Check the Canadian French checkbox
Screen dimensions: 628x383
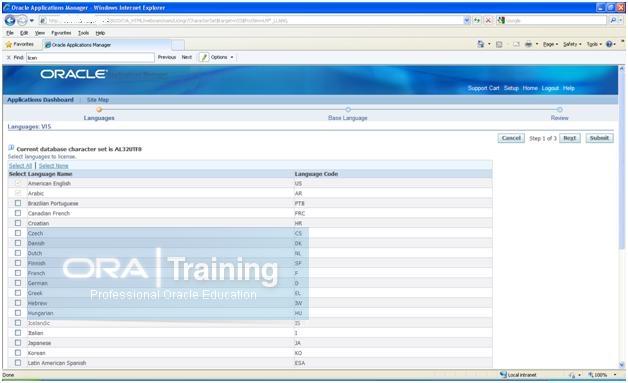(18, 213)
